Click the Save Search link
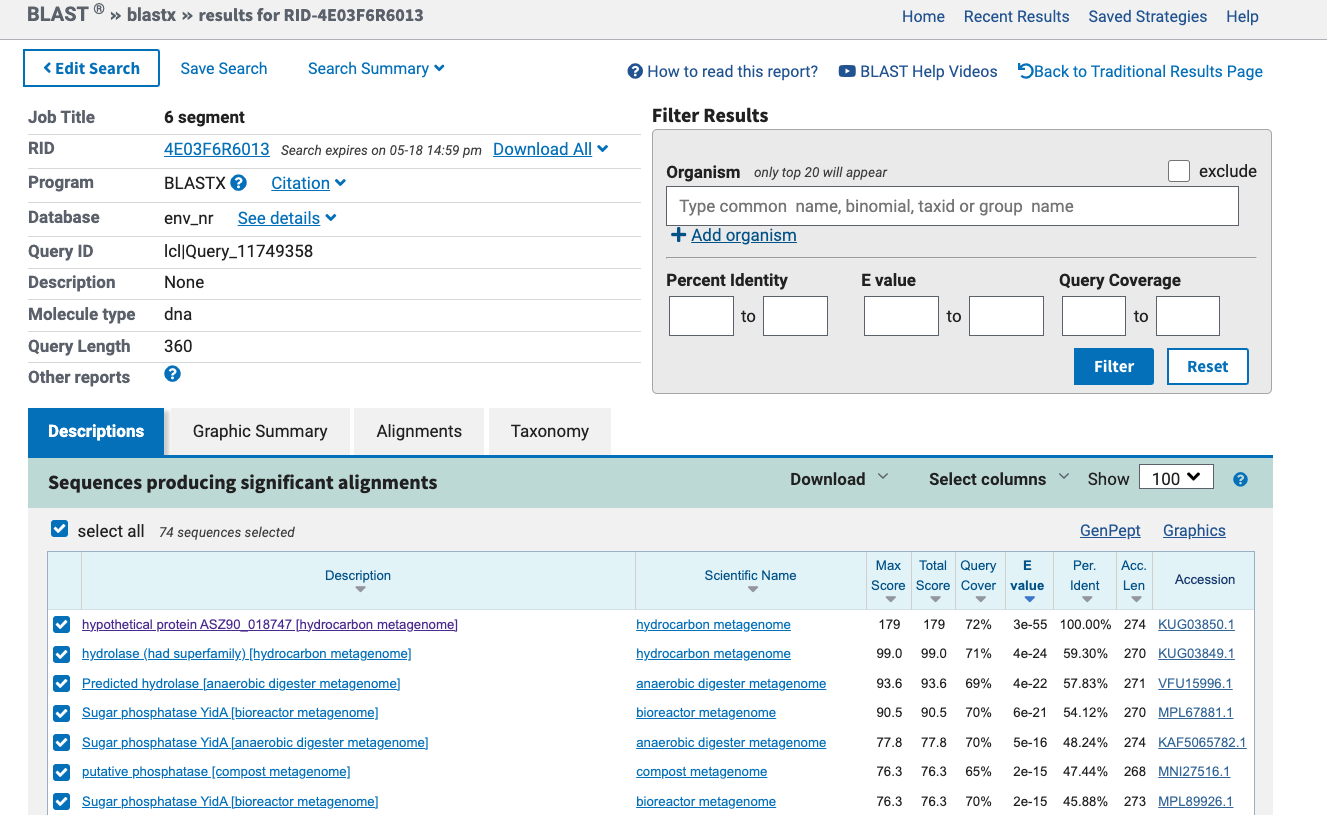Screen dimensions: 1327x815 (224, 68)
